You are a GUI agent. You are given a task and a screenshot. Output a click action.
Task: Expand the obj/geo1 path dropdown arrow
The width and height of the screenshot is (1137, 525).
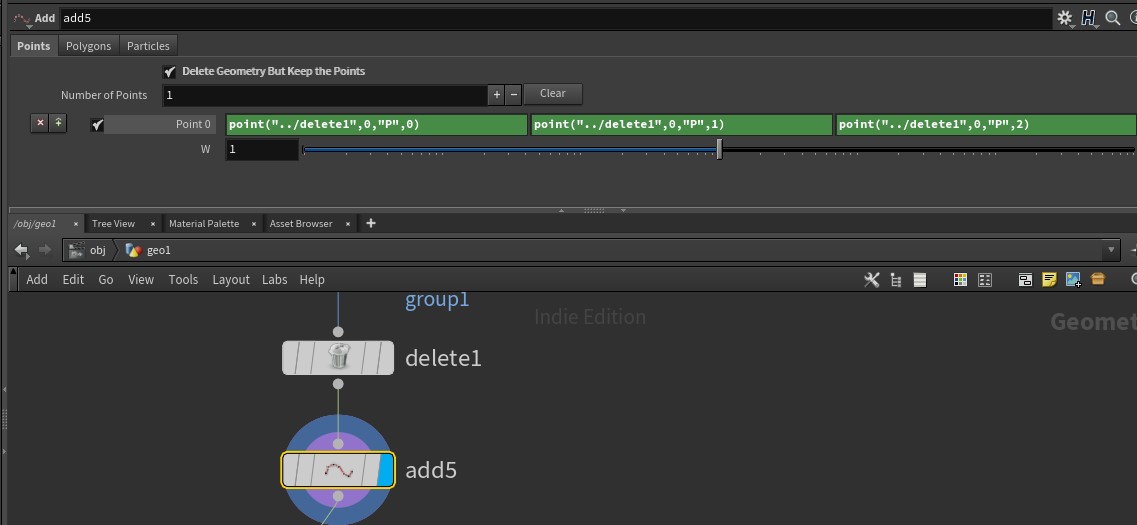point(1111,250)
